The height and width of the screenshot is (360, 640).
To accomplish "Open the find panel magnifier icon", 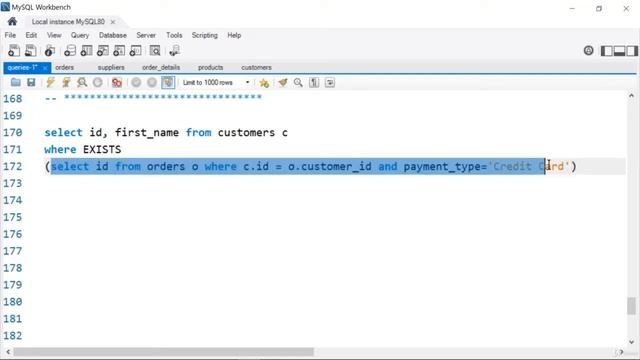I will 298,82.
